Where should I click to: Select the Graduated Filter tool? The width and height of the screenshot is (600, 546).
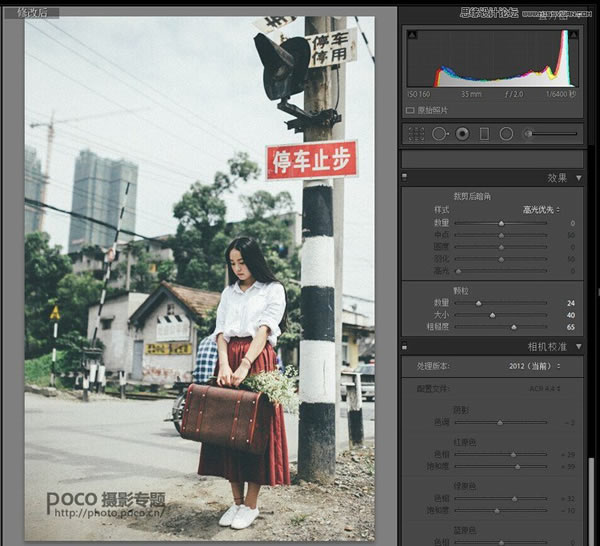[484, 134]
